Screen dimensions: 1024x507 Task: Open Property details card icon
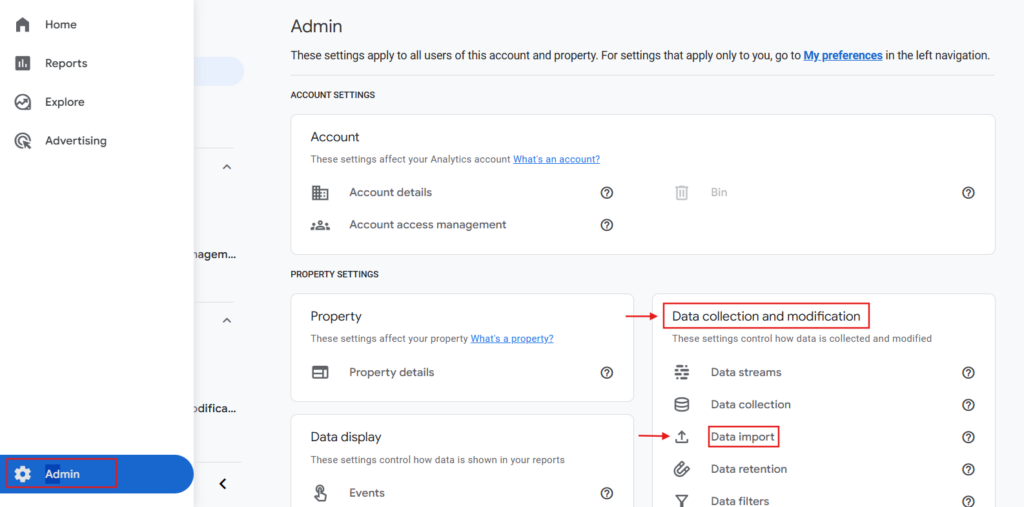coord(320,373)
